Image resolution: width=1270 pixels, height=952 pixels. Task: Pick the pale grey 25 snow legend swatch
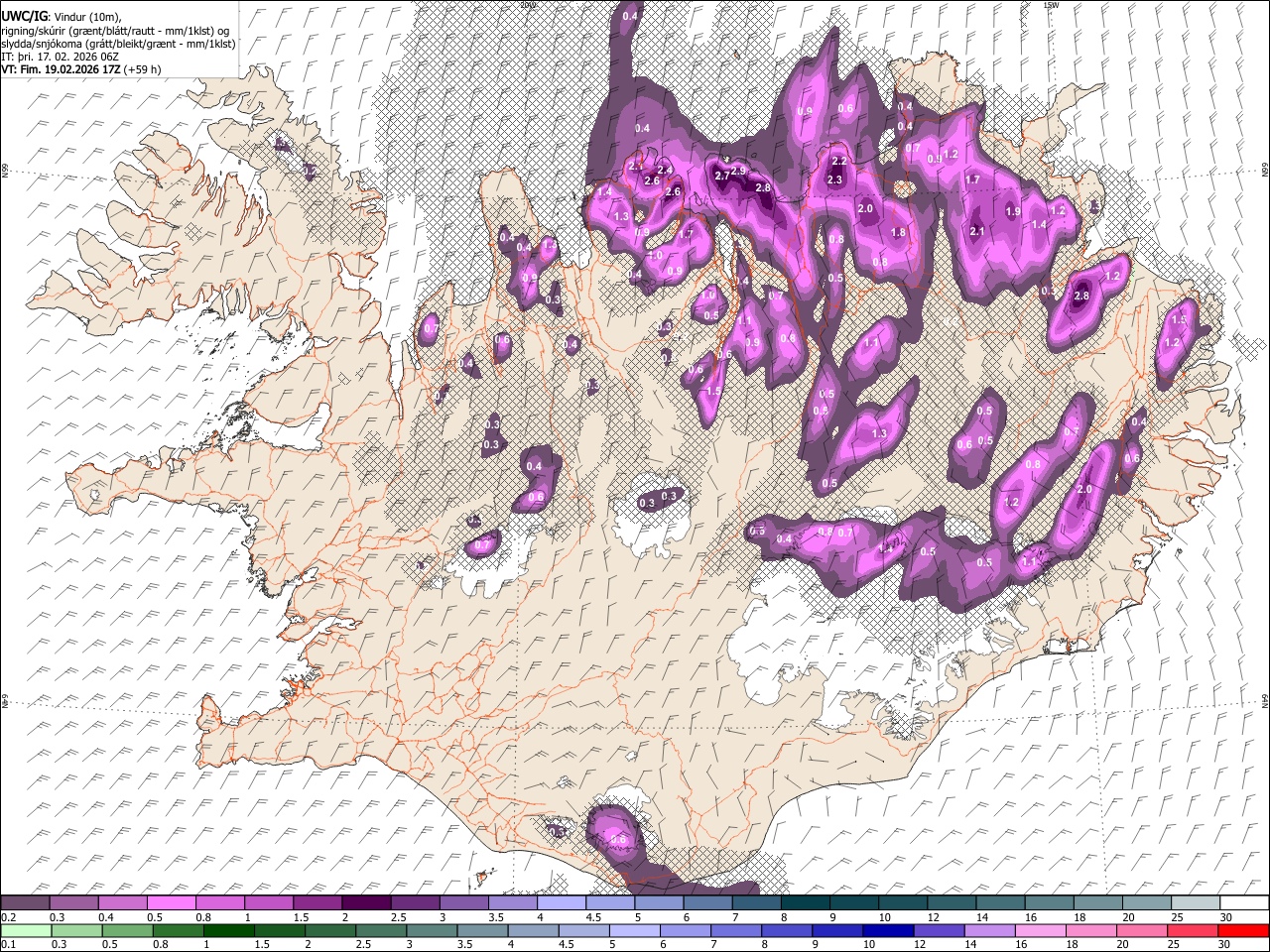pyautogui.click(x=1196, y=902)
